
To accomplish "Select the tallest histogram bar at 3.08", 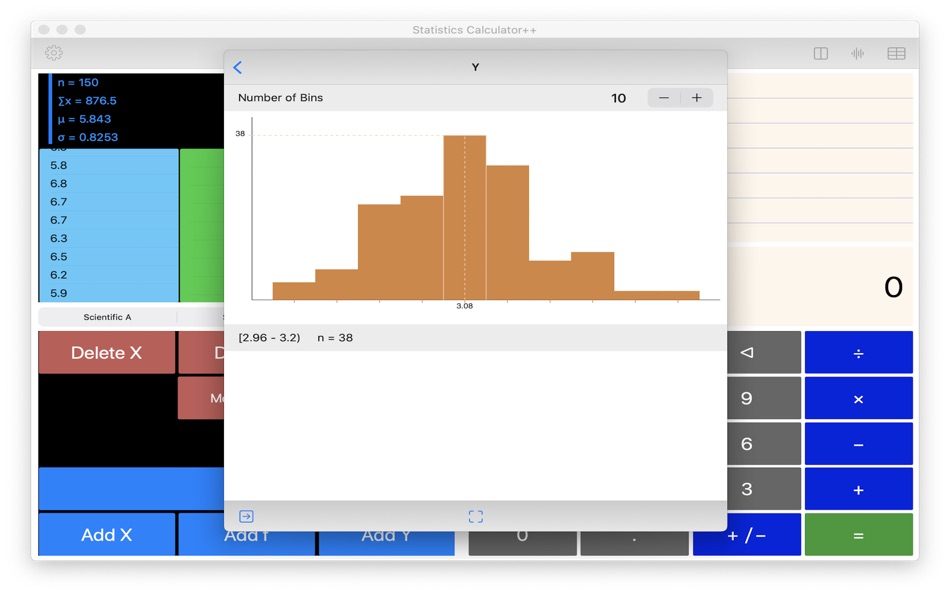I will 465,217.
